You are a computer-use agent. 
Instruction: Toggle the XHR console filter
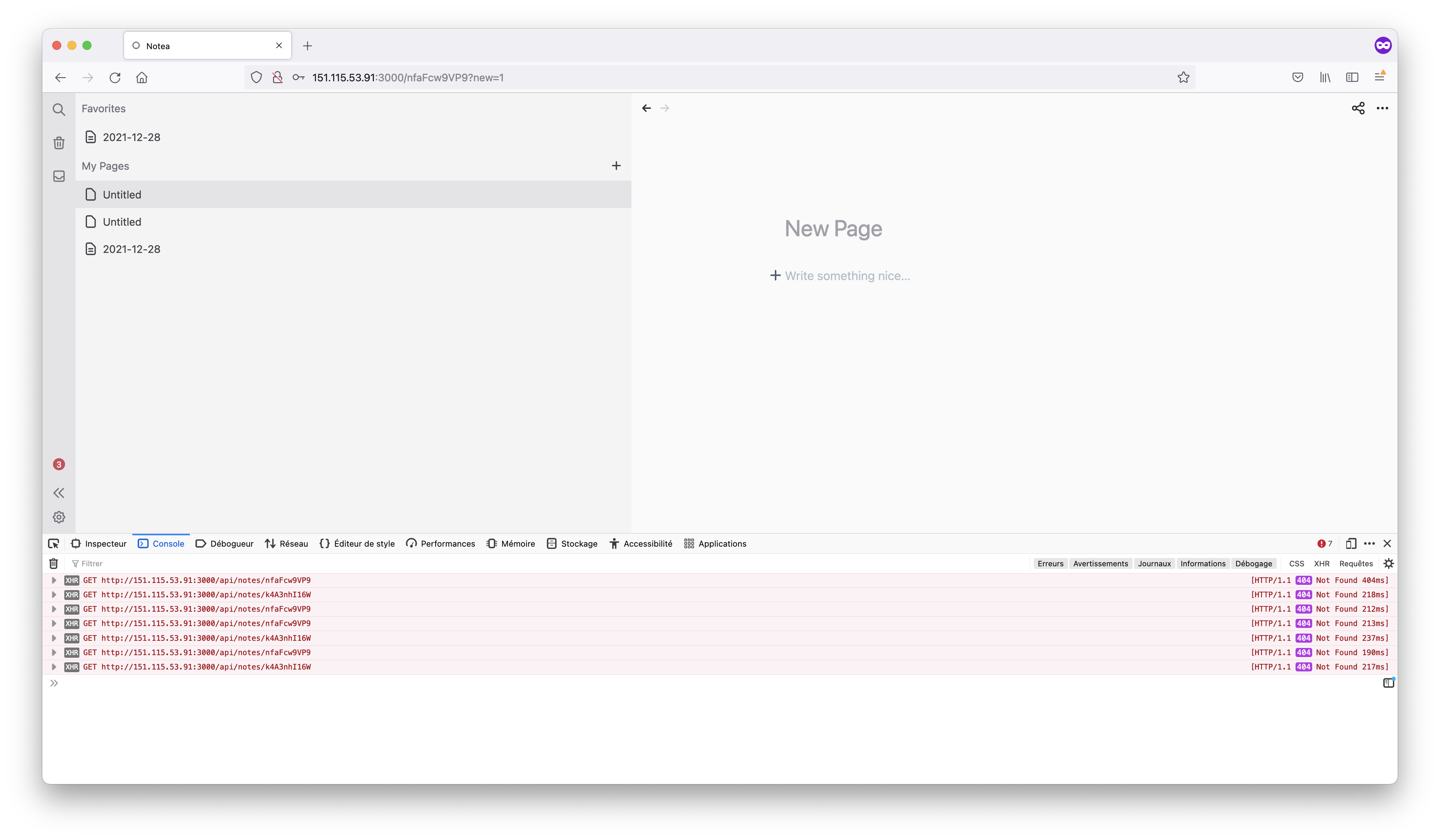coord(1321,563)
